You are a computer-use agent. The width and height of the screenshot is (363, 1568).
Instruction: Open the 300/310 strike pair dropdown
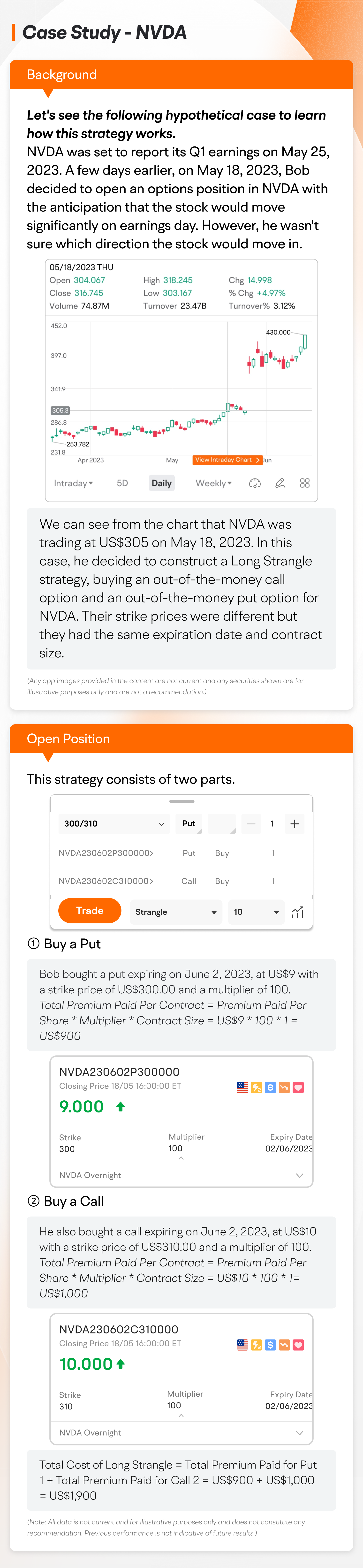(x=114, y=823)
